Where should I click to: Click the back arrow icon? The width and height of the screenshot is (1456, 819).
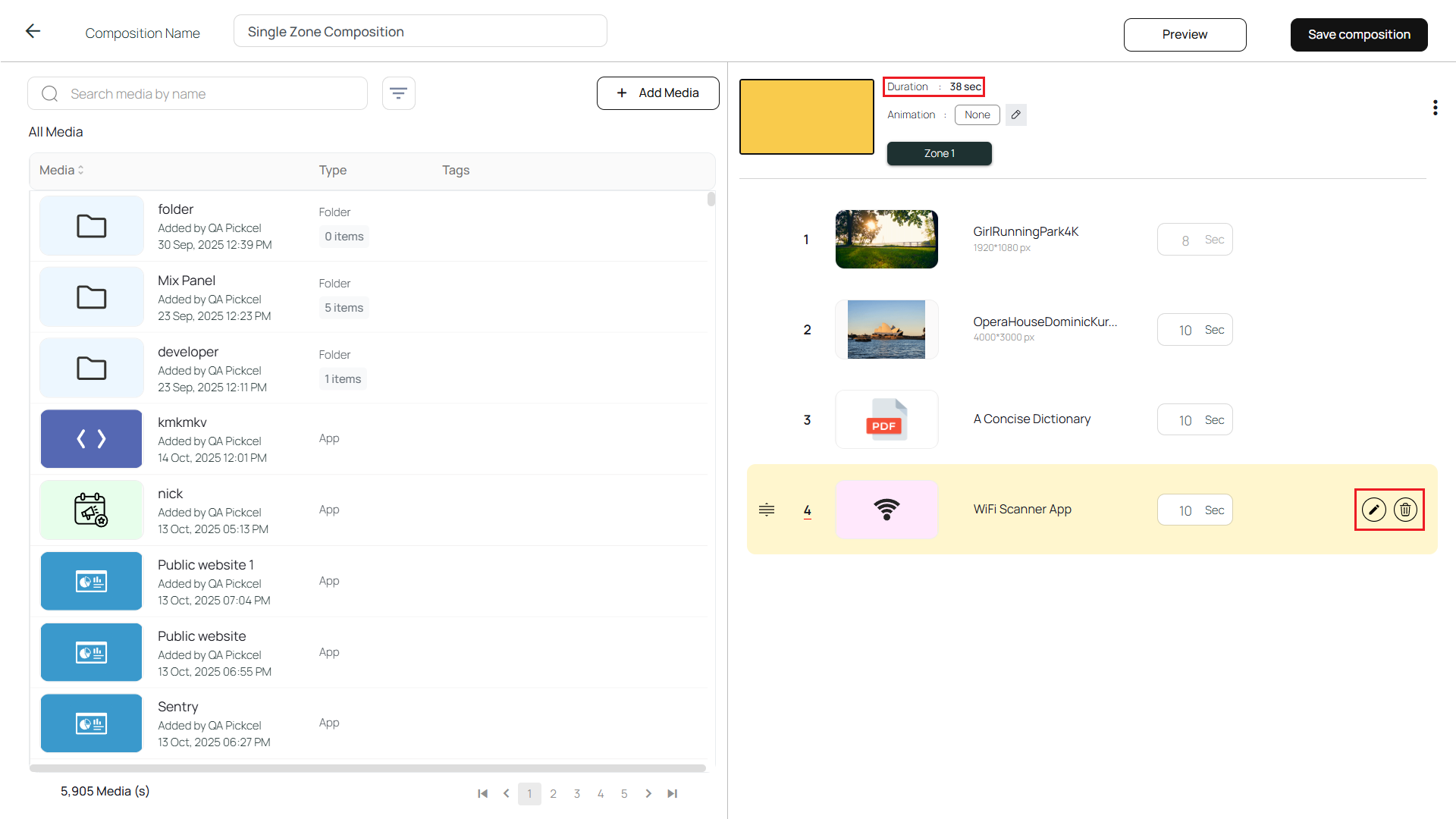click(x=33, y=31)
